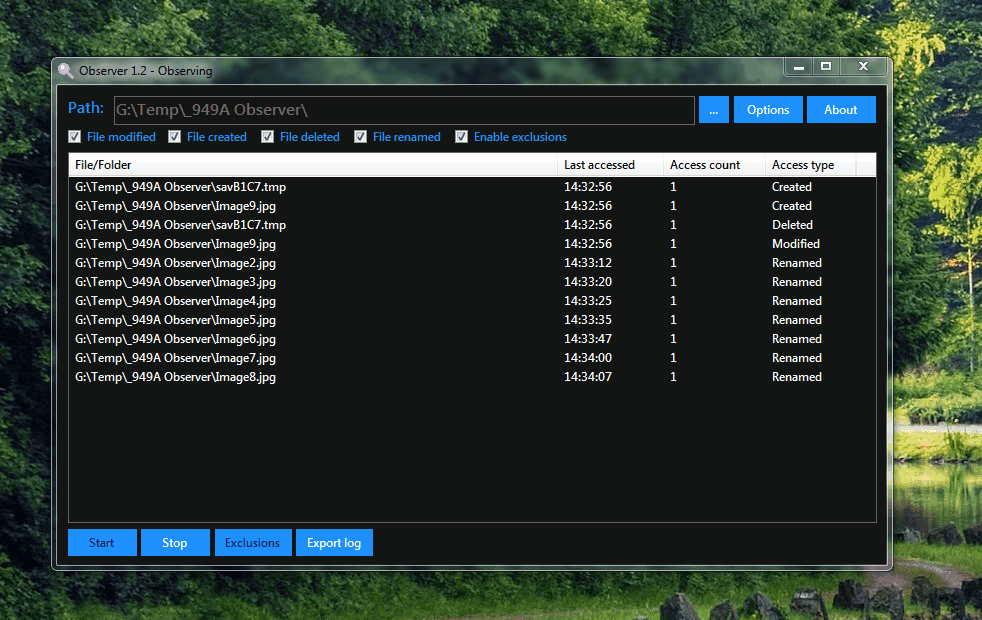Click the Observer magnifier icon in title bar
This screenshot has width=982, height=620.
point(66,70)
